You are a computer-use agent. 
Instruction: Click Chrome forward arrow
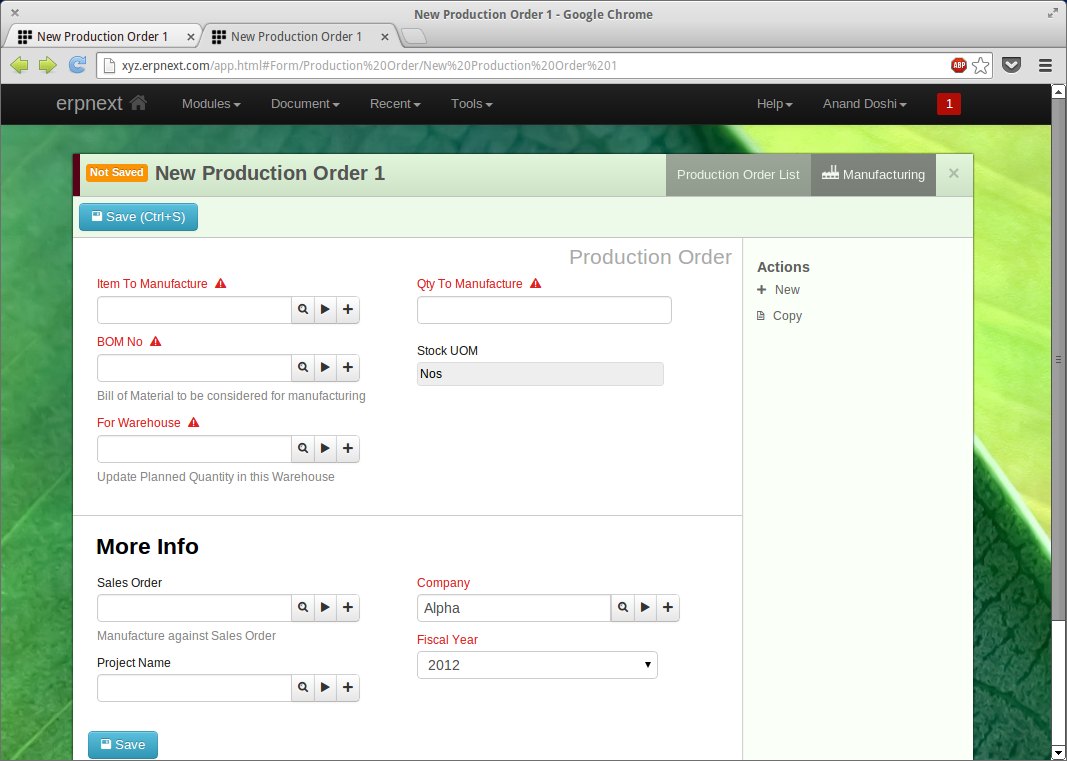(48, 65)
